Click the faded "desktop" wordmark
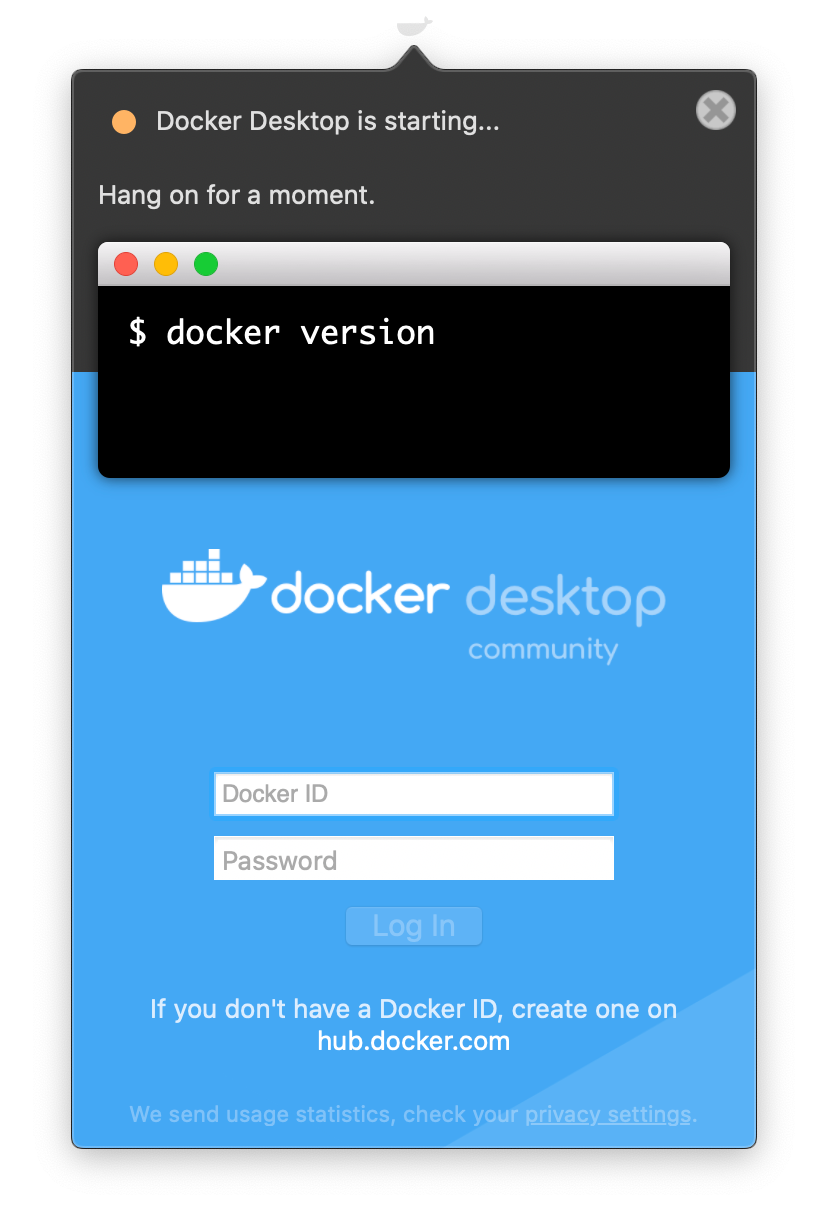The height and width of the screenshot is (1228, 828). coord(565,598)
